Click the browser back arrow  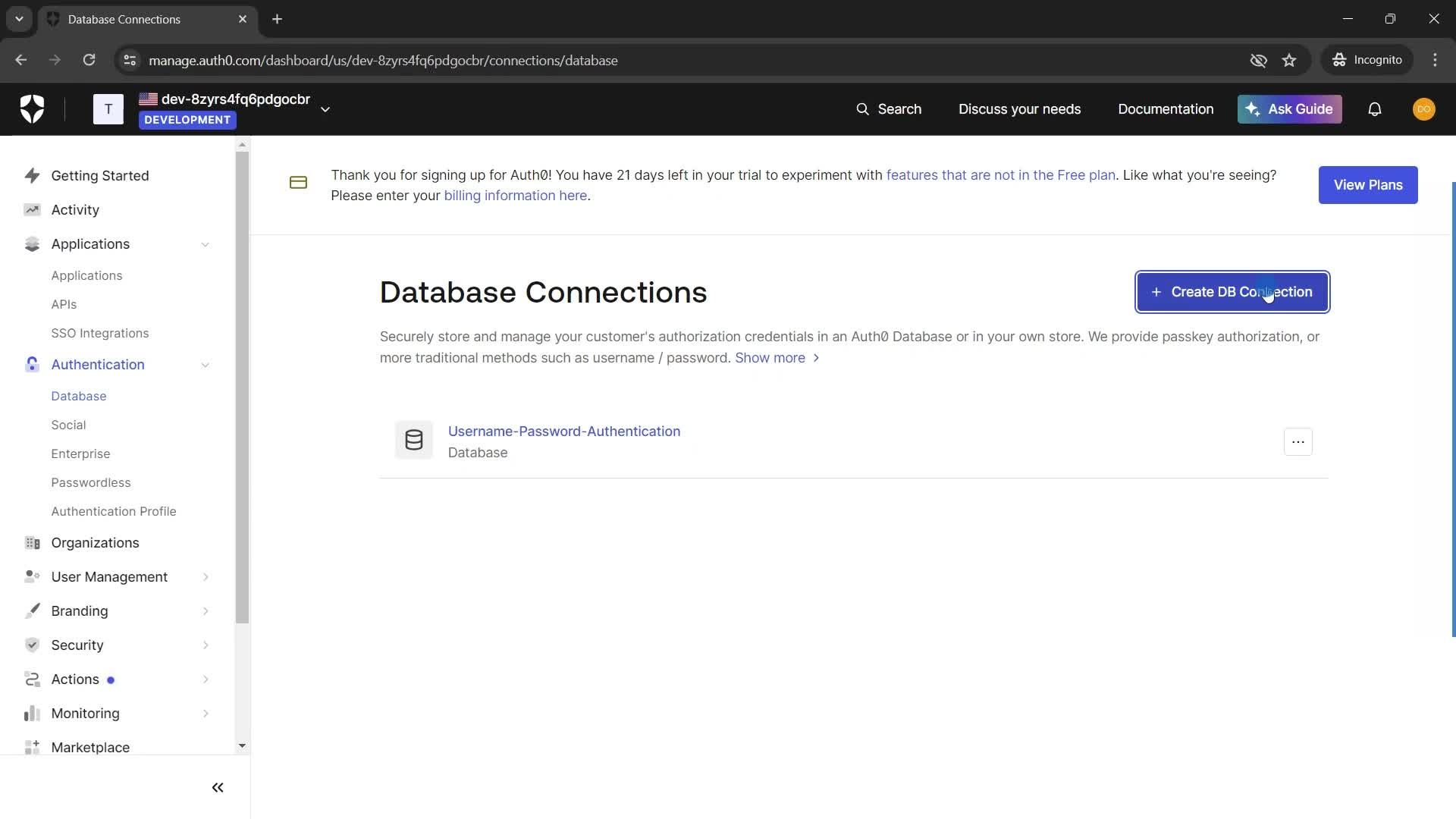click(21, 60)
